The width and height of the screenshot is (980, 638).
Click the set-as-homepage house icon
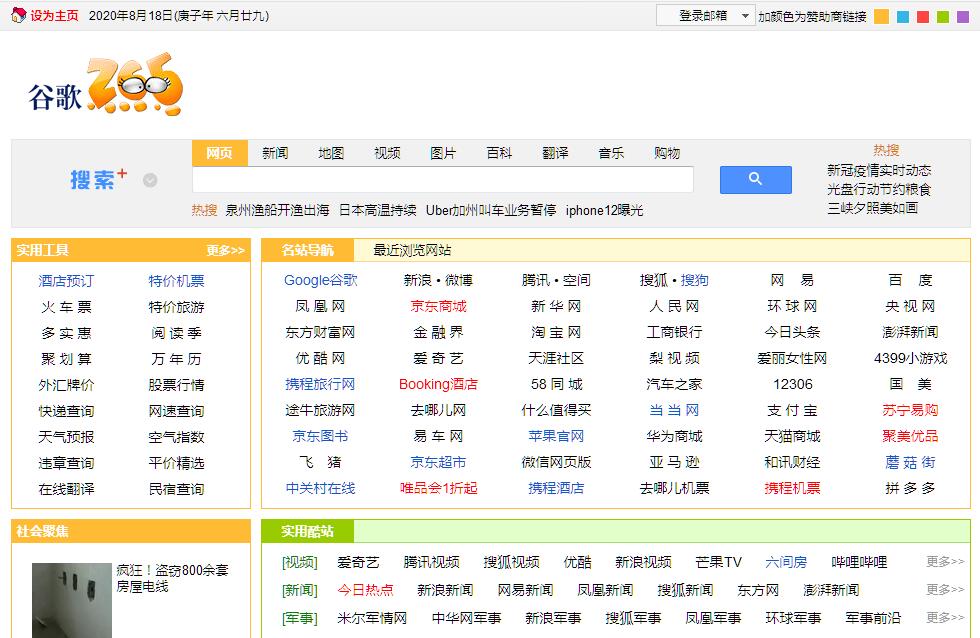coord(17,16)
